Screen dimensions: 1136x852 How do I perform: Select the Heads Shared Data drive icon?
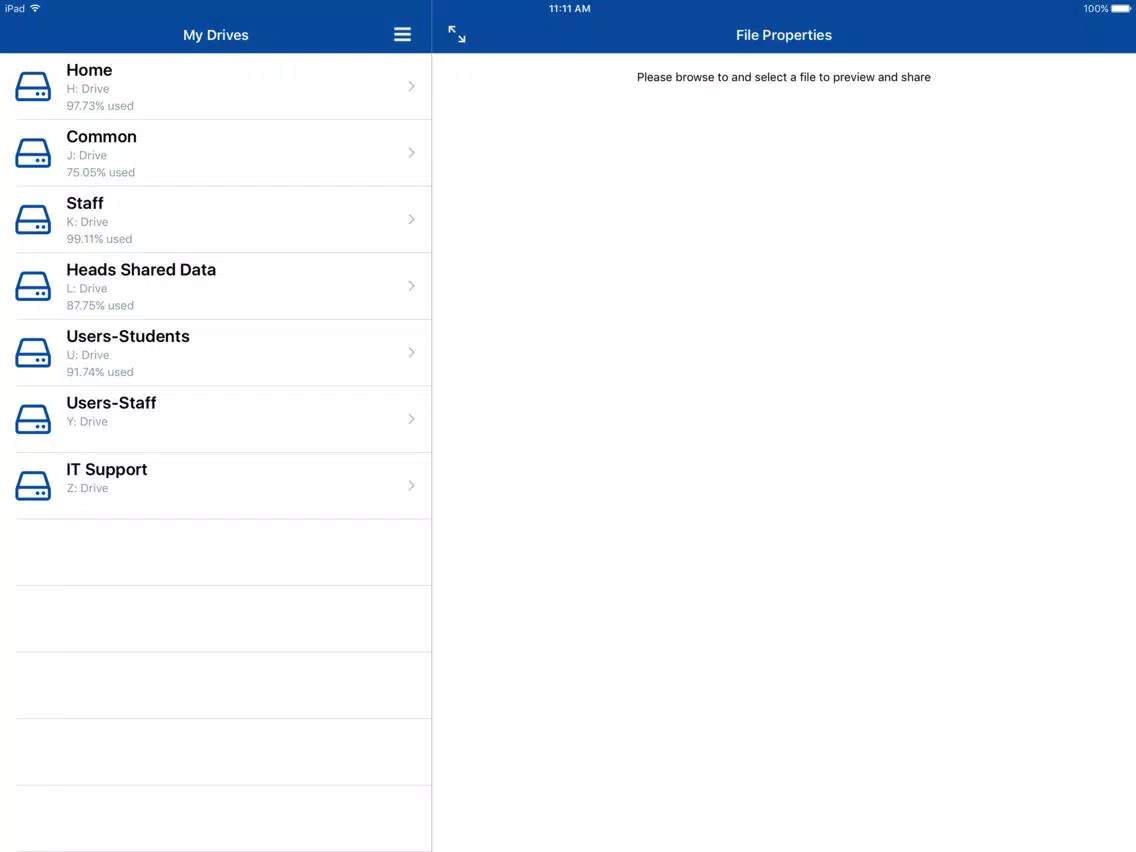click(33, 286)
